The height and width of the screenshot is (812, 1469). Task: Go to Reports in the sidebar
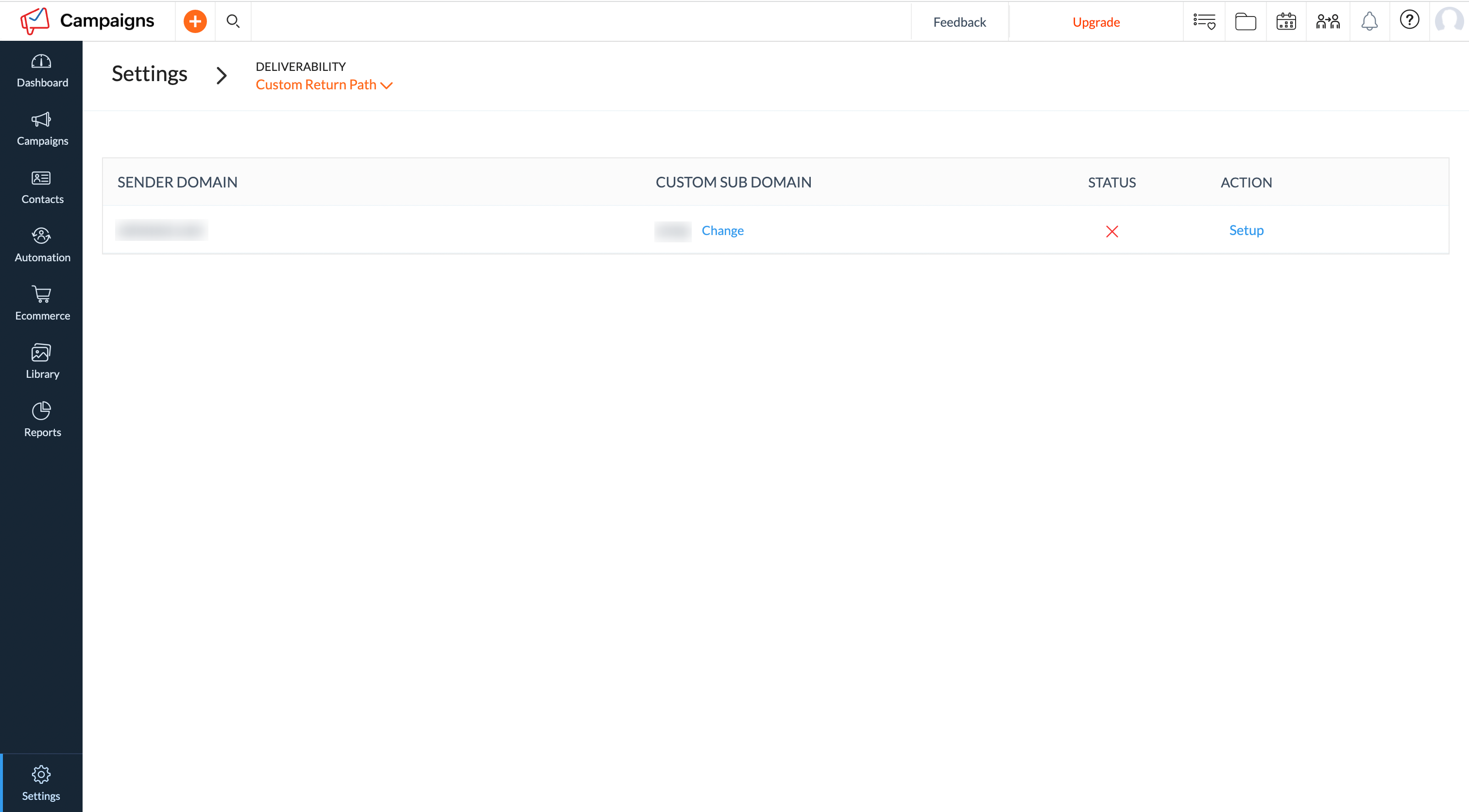click(x=42, y=412)
